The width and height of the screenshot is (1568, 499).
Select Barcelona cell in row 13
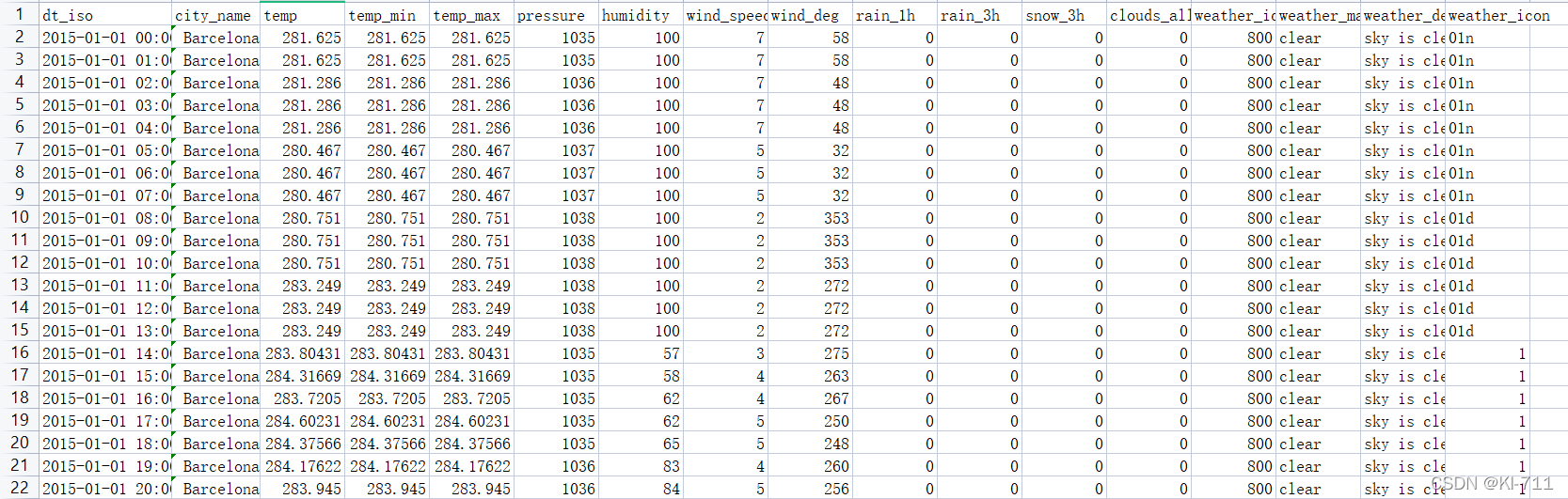coord(216,286)
